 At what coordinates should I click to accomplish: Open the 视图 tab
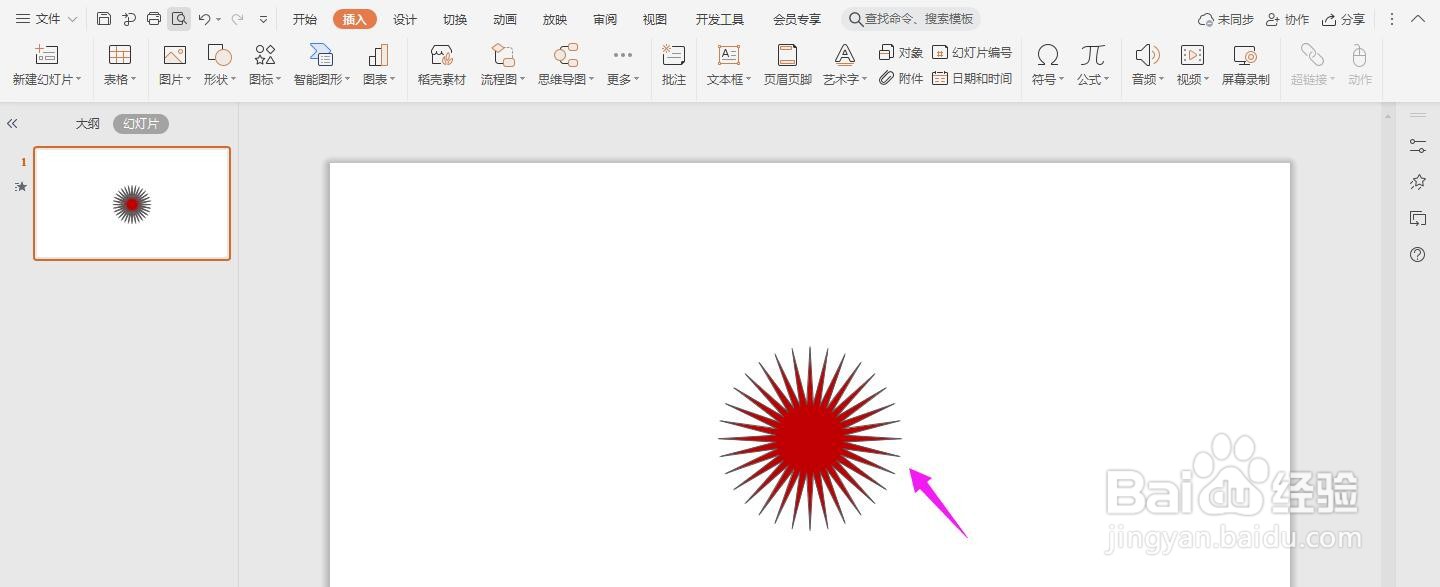655,19
